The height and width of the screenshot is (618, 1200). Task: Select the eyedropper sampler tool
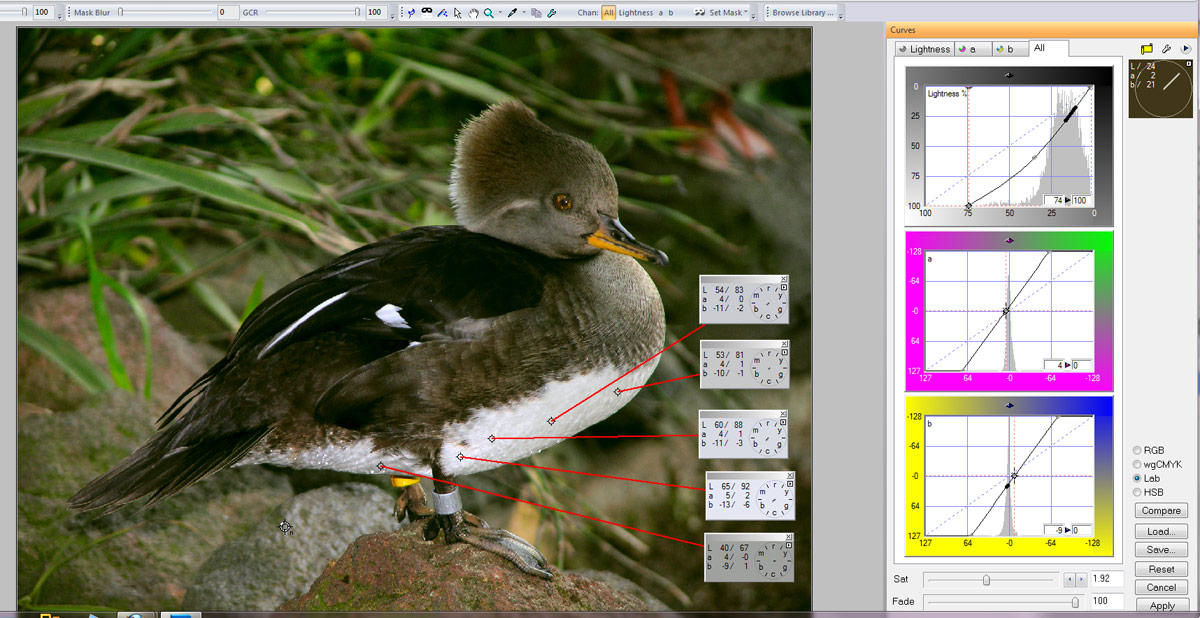pos(512,13)
